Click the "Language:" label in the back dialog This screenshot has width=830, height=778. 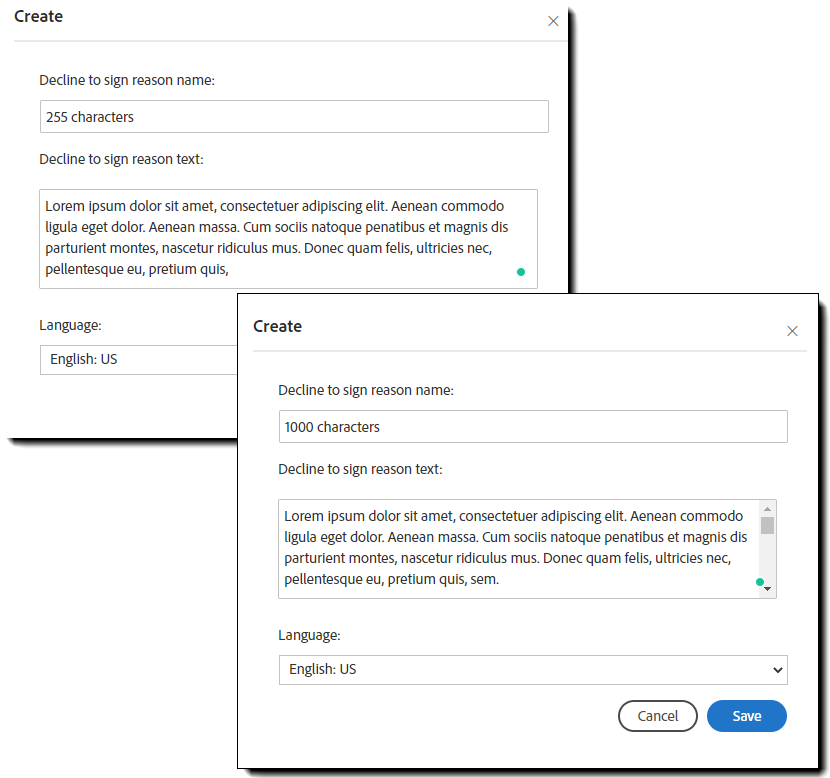(x=70, y=325)
